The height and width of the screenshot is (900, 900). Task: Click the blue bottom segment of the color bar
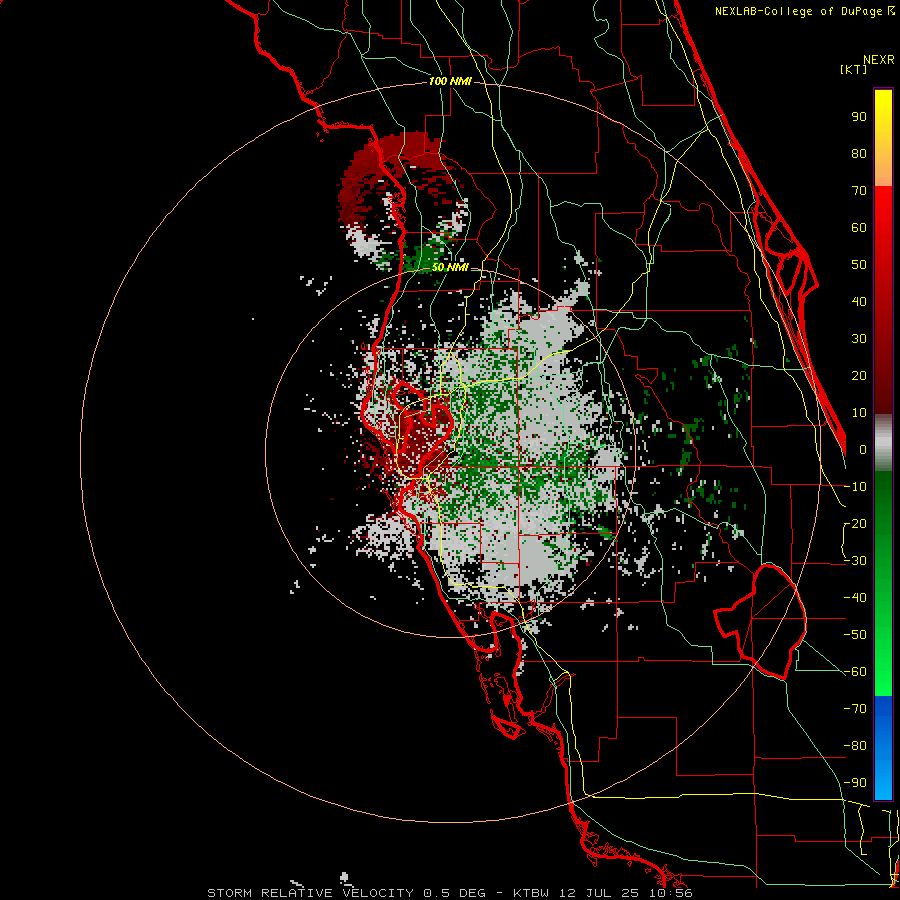click(883, 748)
